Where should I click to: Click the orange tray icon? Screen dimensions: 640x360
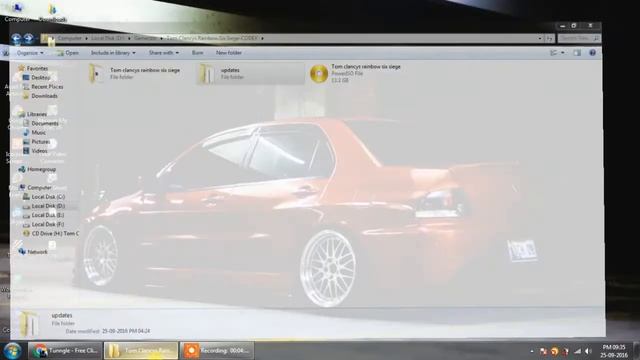554,351
